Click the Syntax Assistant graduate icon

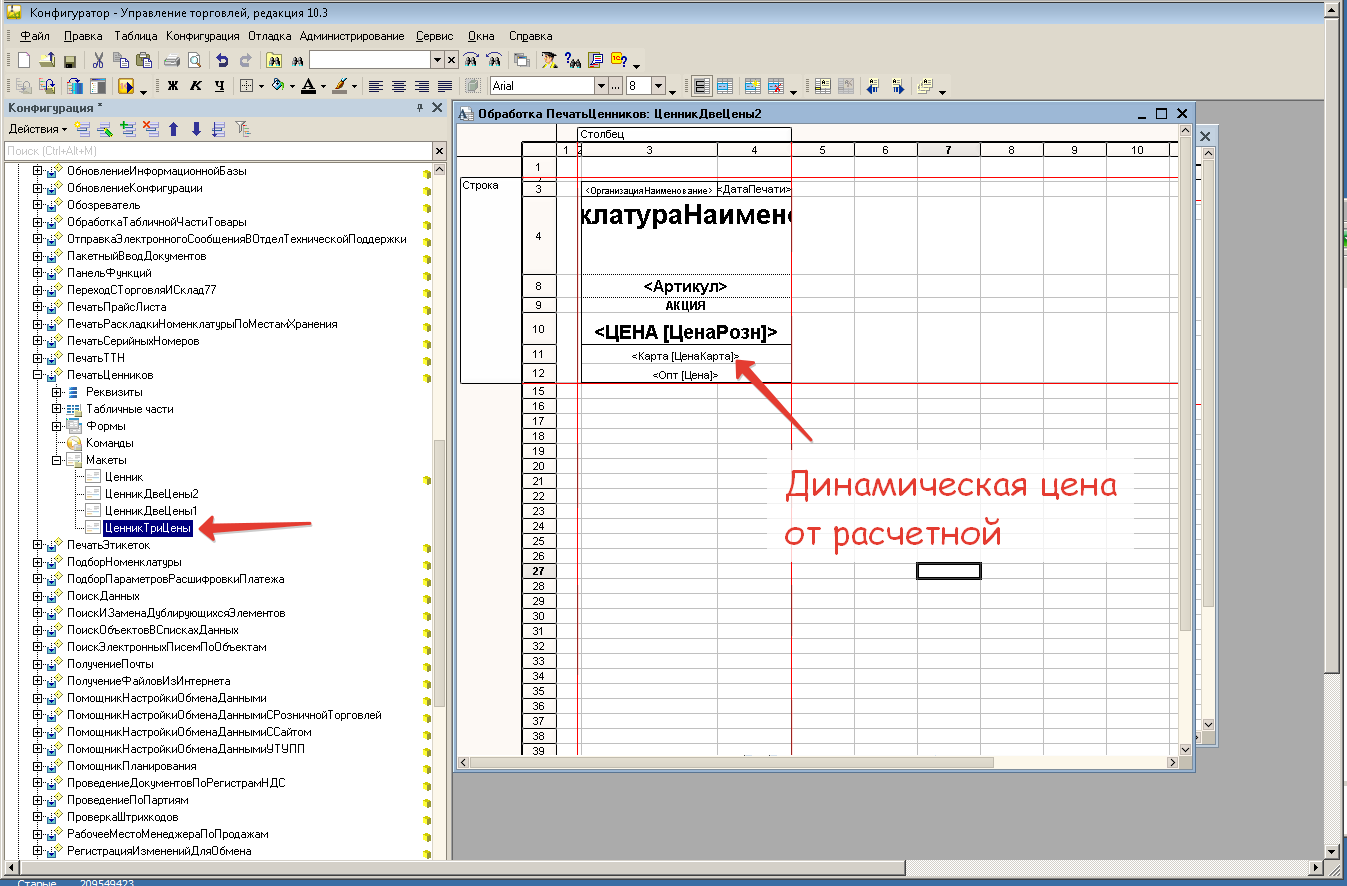click(549, 60)
